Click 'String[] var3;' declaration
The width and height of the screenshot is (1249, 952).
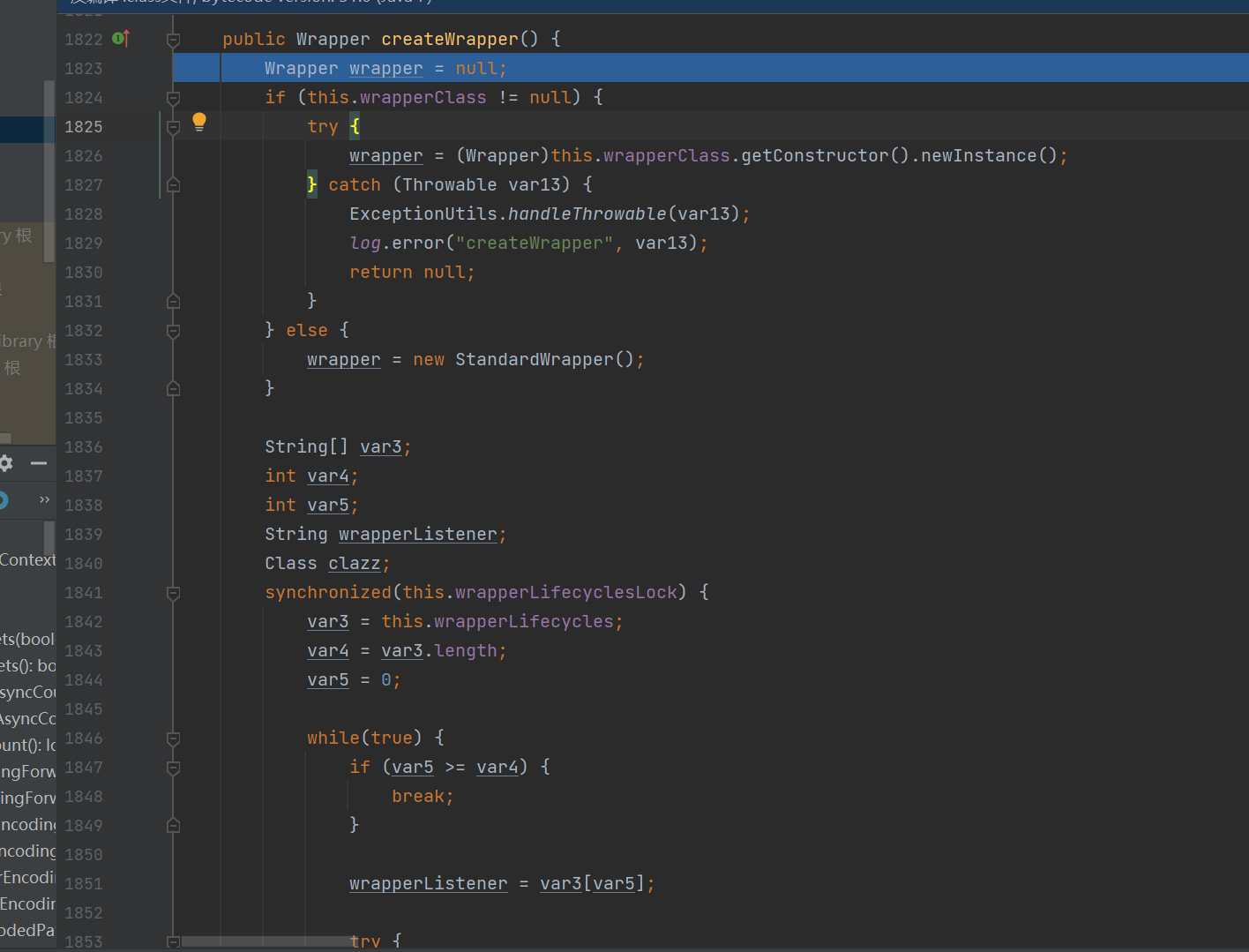pyautogui.click(x=338, y=446)
